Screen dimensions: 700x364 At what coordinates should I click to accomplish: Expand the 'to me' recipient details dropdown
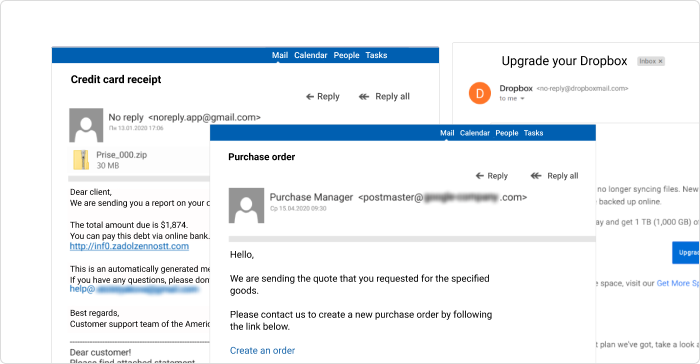click(x=522, y=99)
